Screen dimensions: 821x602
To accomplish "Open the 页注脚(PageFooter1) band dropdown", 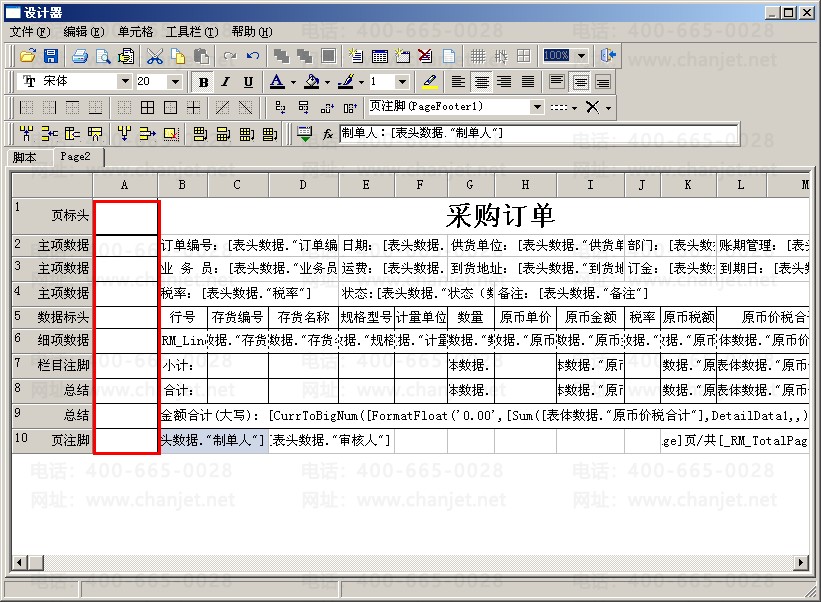I will click(537, 107).
